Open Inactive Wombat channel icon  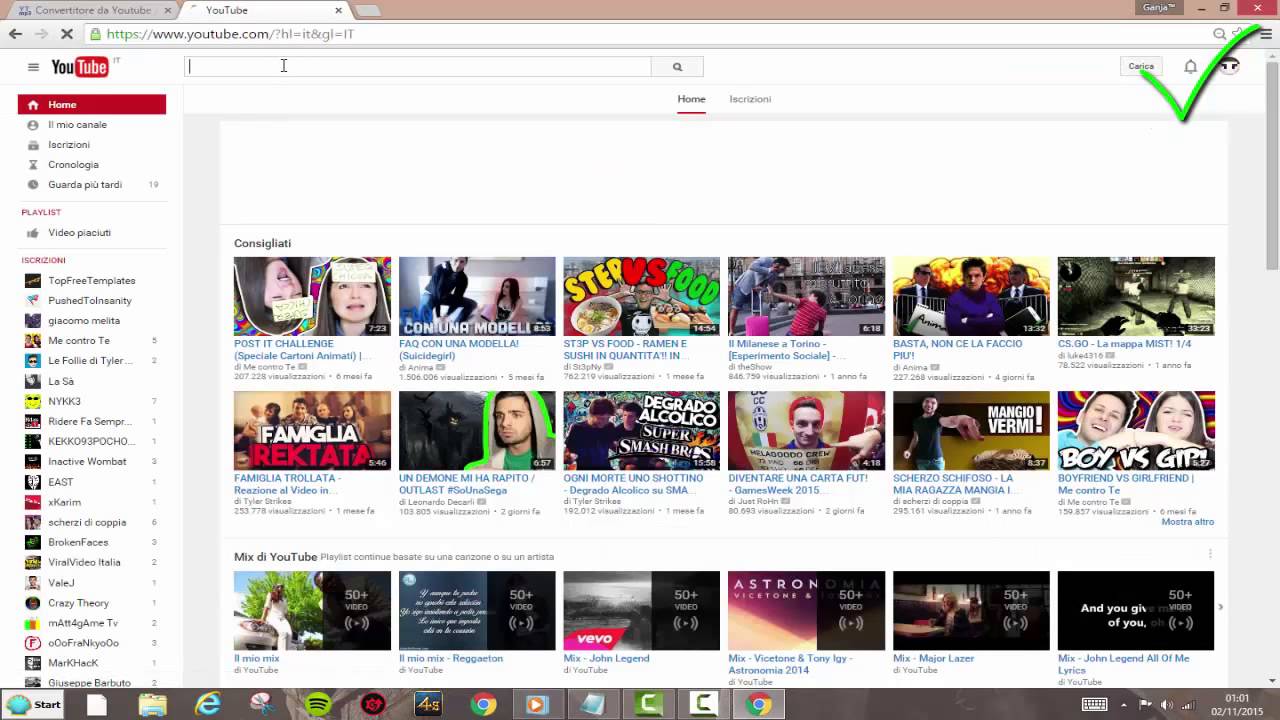click(x=33, y=462)
